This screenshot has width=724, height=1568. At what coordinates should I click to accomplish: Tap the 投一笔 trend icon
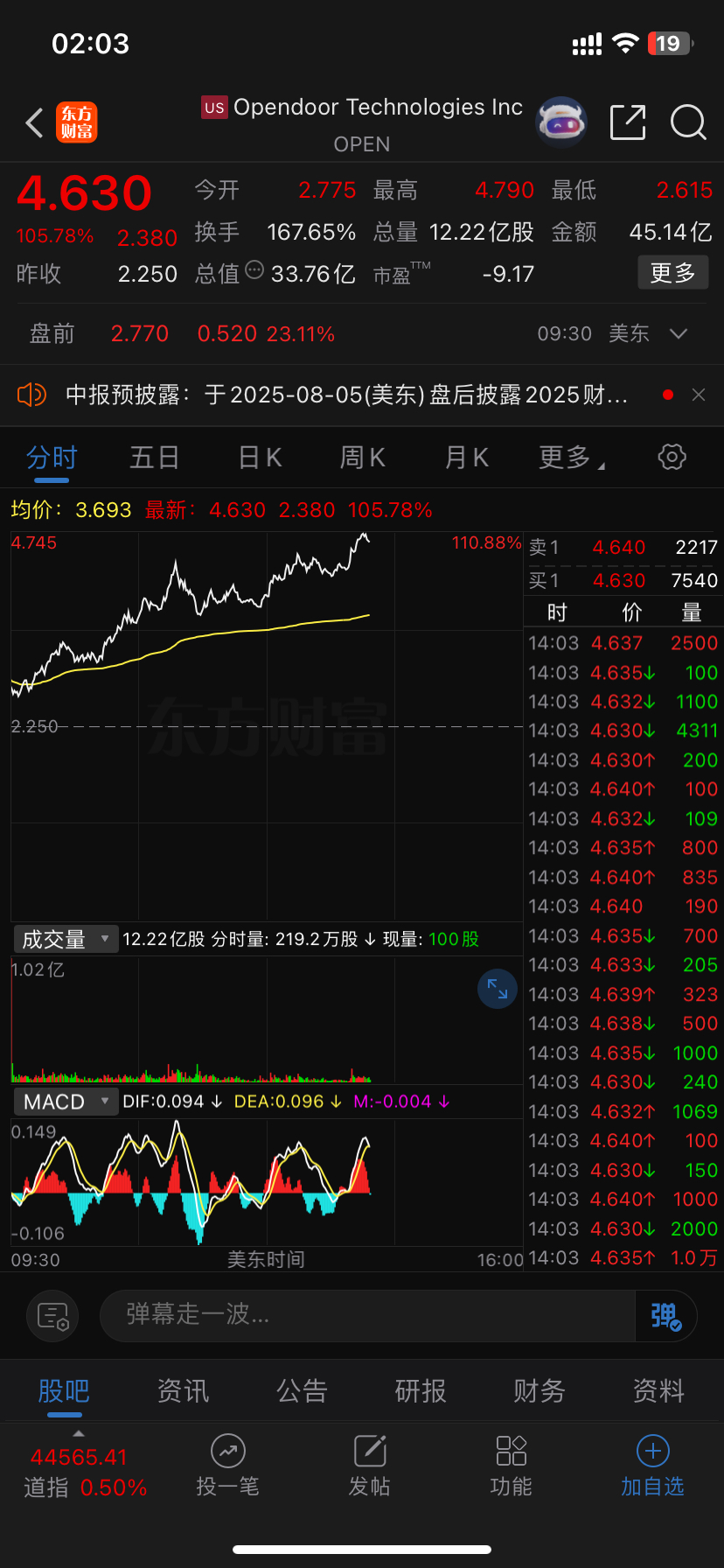click(x=228, y=1451)
